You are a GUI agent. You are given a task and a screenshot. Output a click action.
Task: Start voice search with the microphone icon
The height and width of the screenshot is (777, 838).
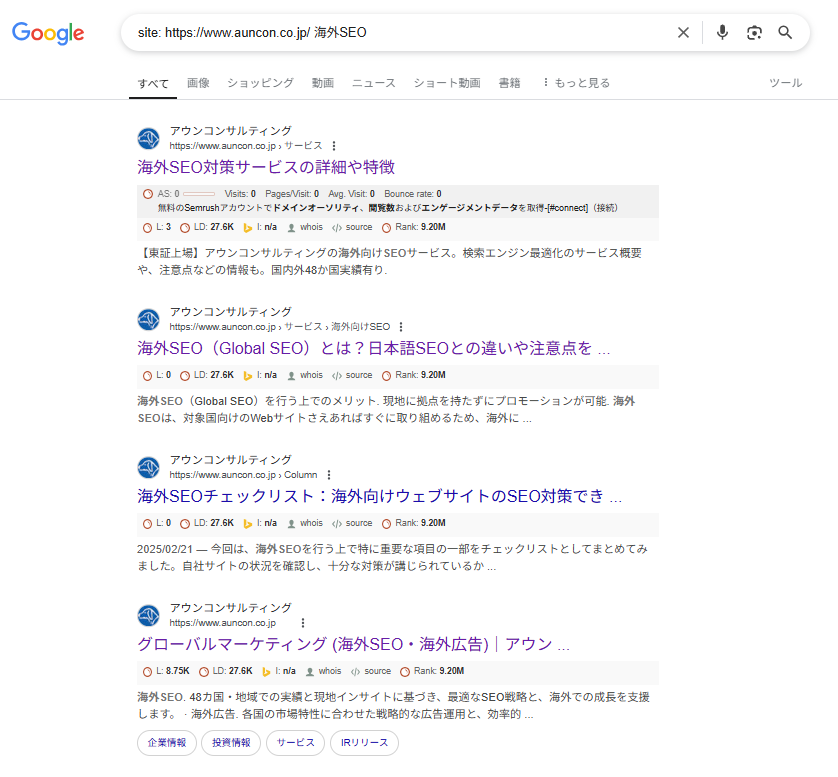click(x=722, y=33)
